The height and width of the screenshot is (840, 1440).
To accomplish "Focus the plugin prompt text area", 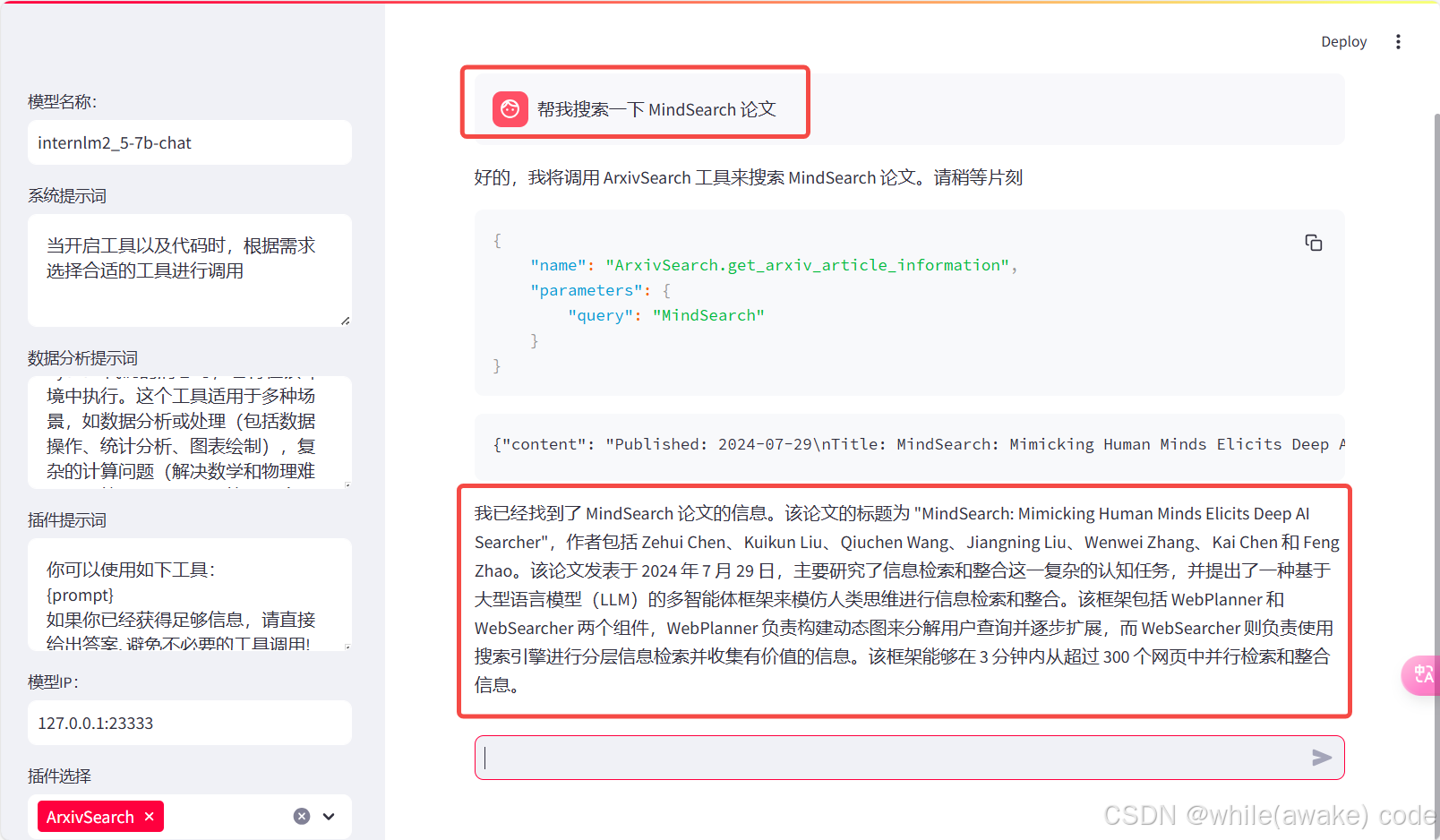I will 190,595.
